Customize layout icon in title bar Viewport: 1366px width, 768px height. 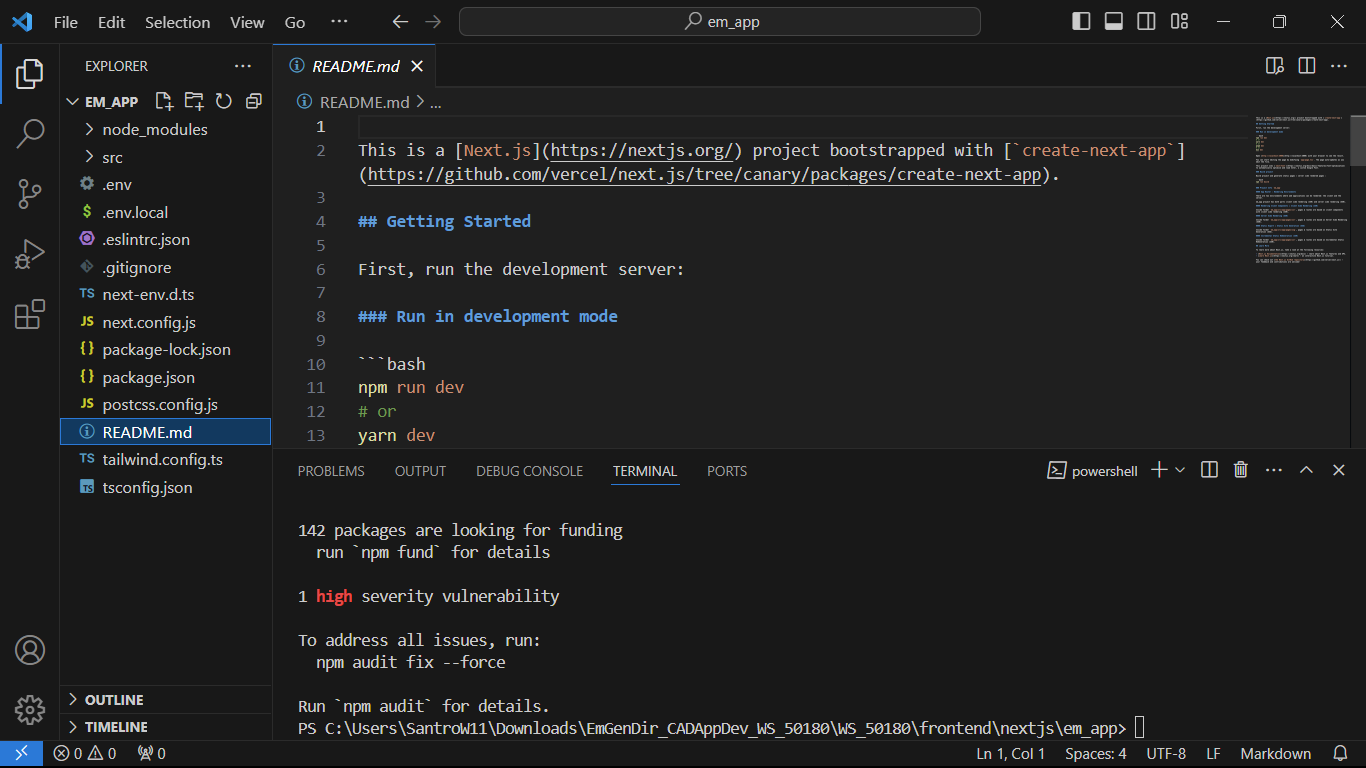1179,21
